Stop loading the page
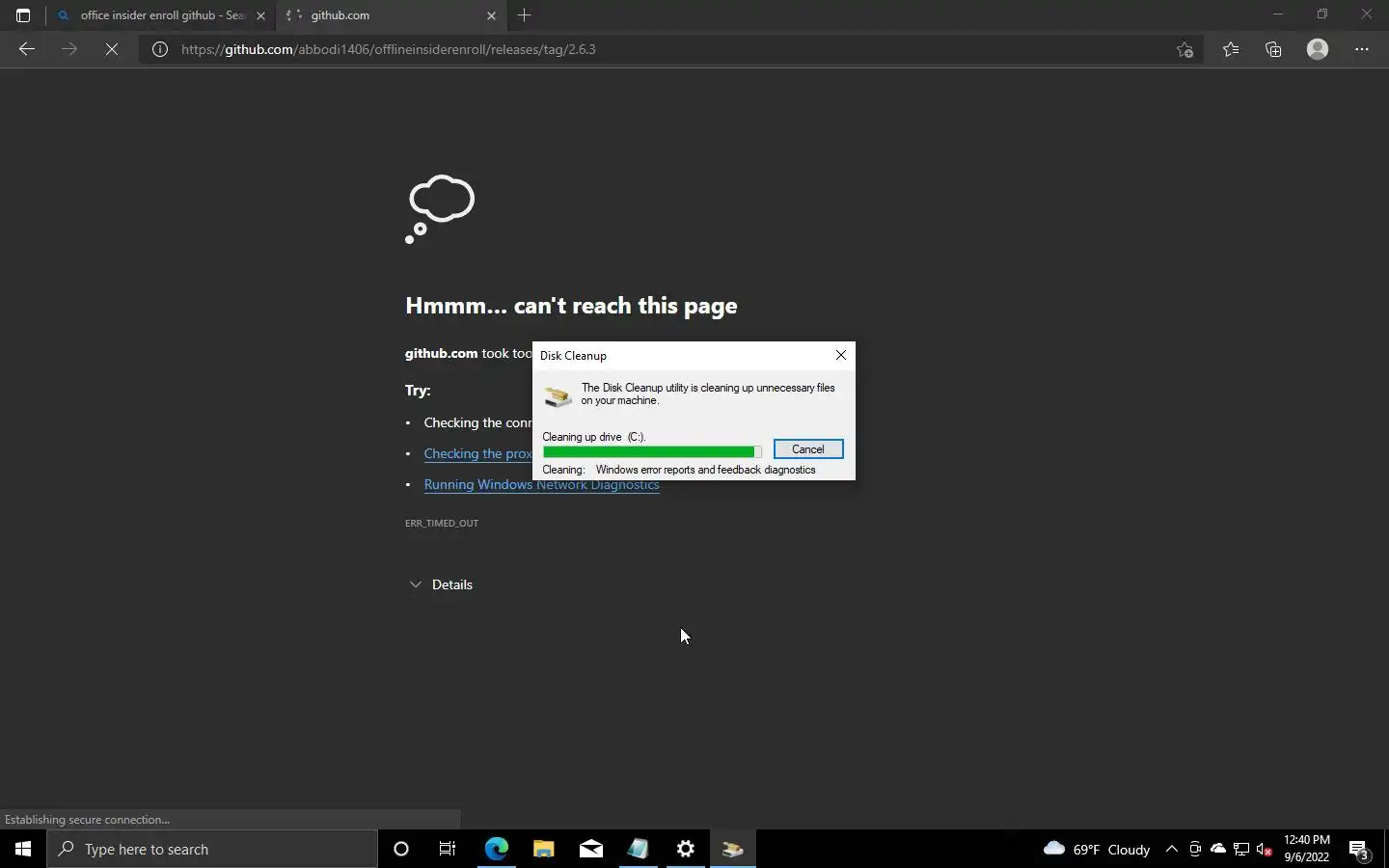 pos(112,49)
